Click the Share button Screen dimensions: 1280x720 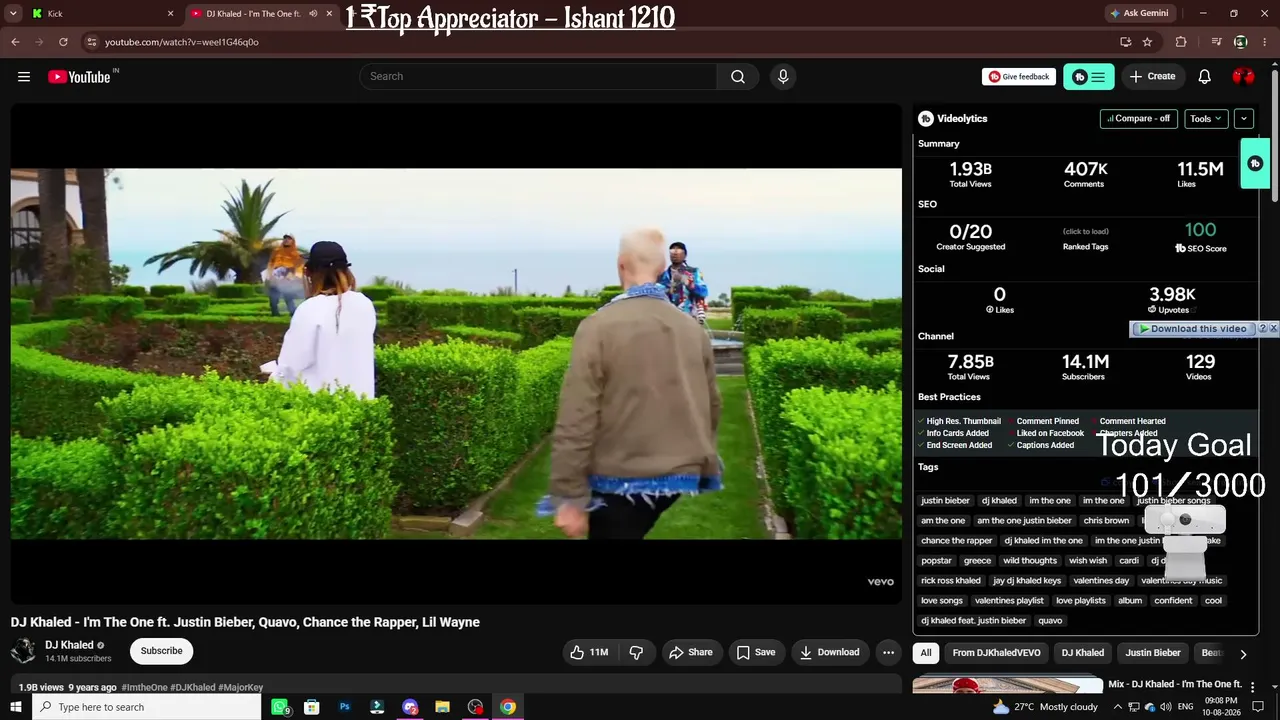coord(691,652)
